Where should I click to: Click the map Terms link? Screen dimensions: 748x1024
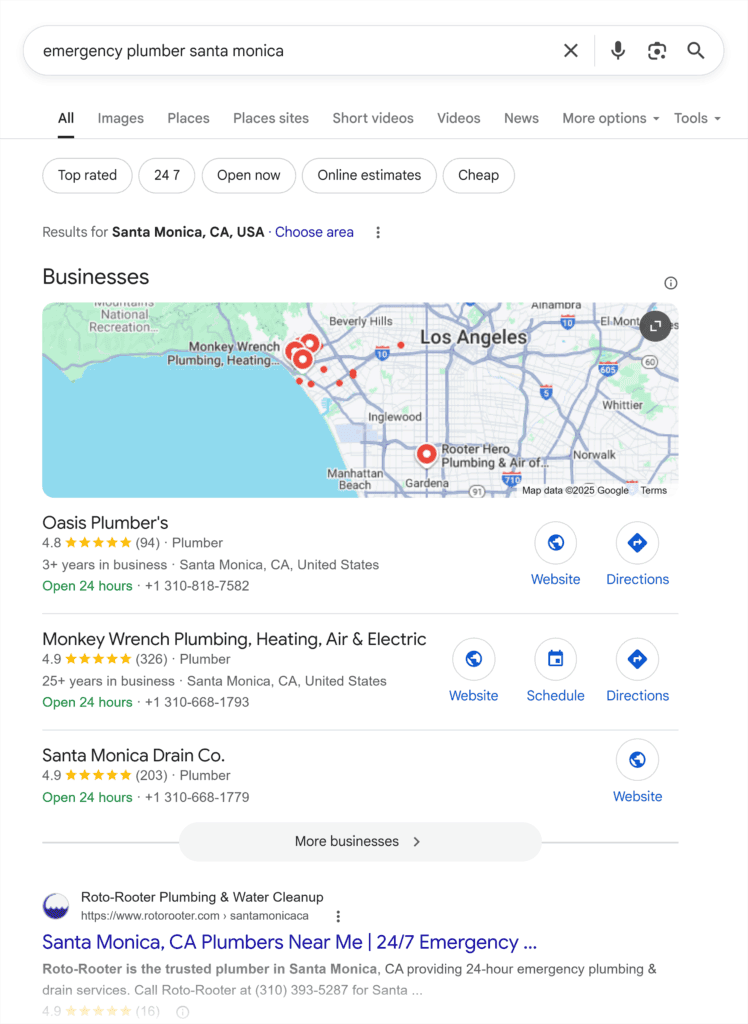click(x=653, y=490)
